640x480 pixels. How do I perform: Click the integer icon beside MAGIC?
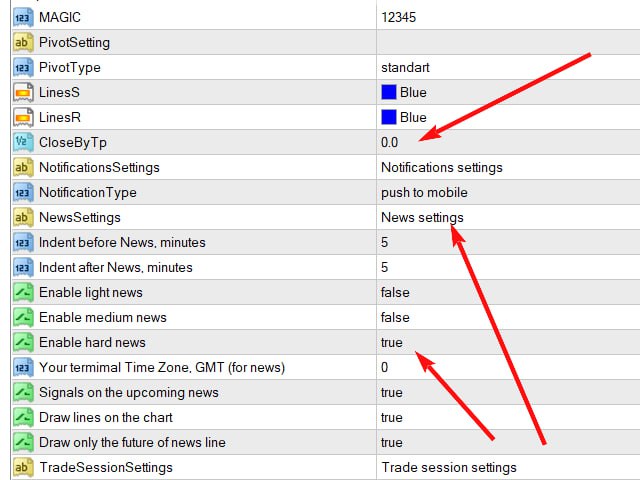click(22, 17)
